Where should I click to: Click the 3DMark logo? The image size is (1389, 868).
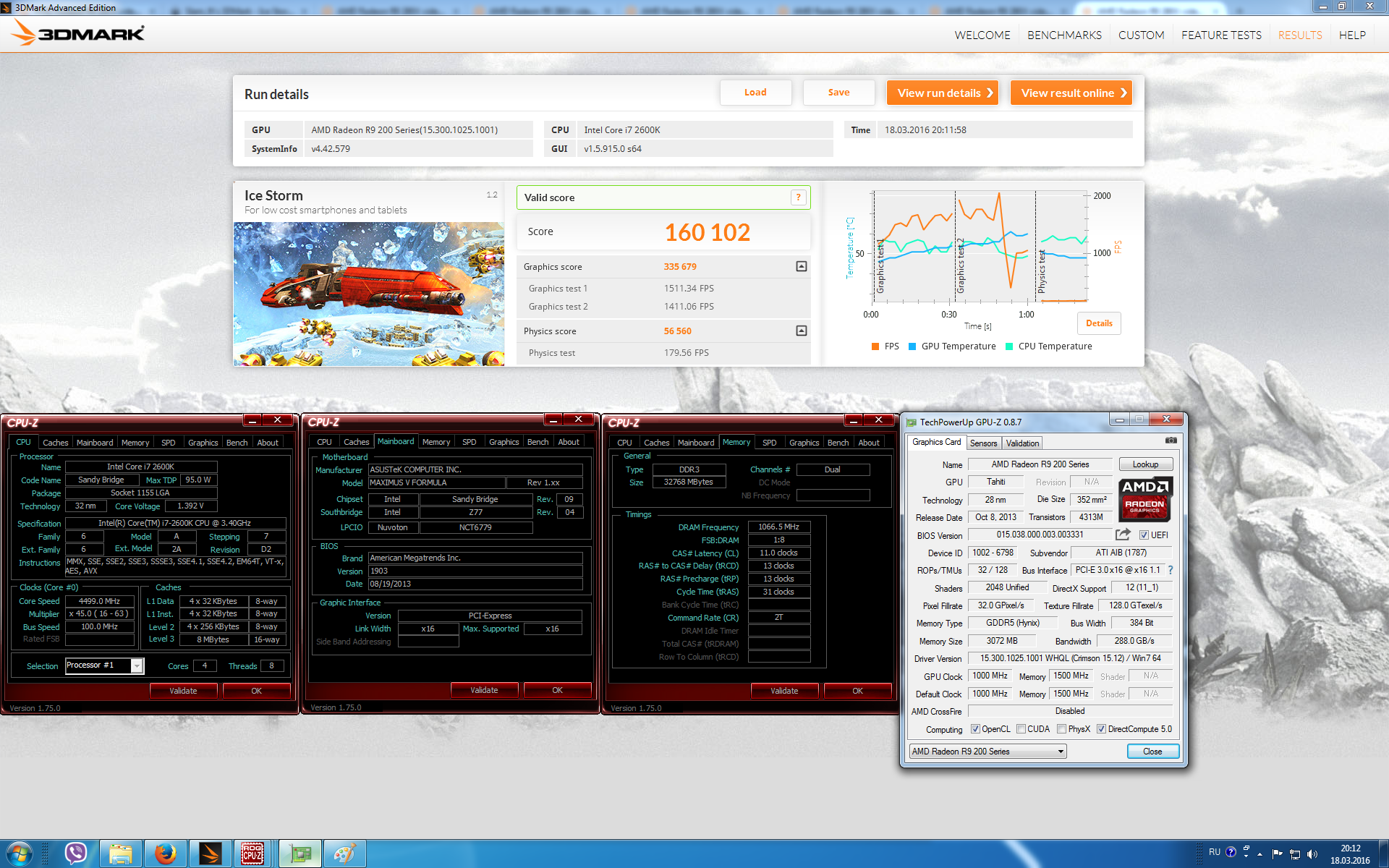point(79,33)
